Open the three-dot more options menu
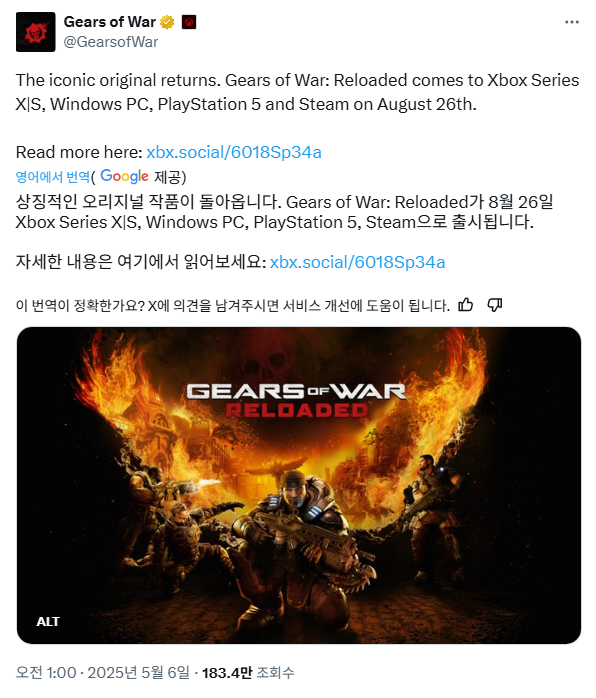The width and height of the screenshot is (596, 698). pyautogui.click(x=572, y=22)
